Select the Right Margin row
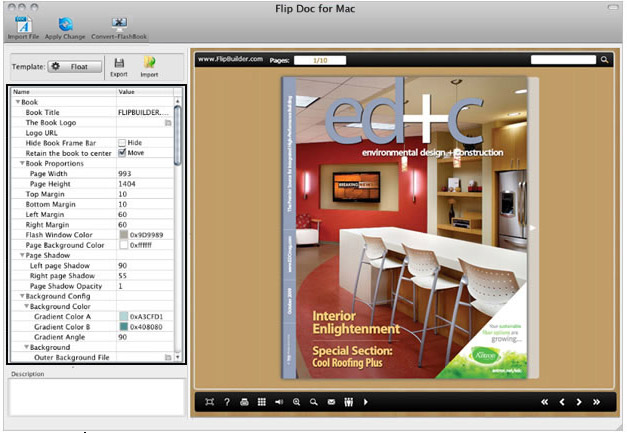This screenshot has height=433, width=627. click(92, 225)
